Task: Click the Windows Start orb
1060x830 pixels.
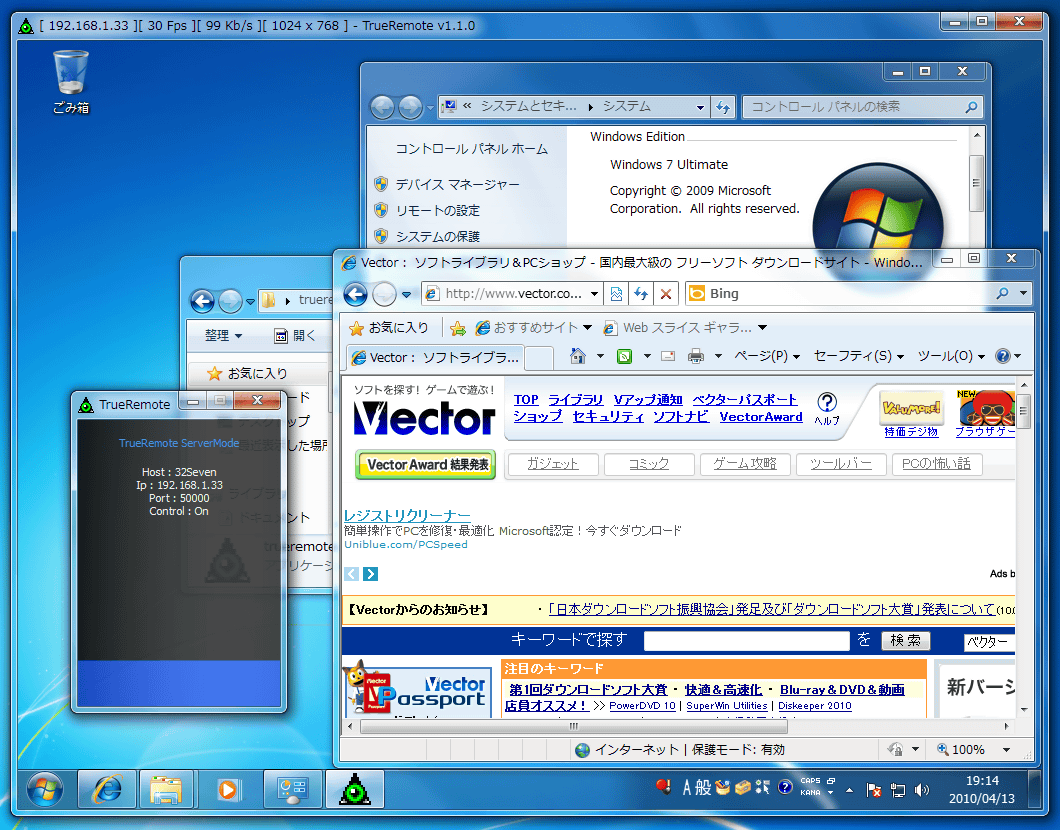Action: click(x=45, y=789)
